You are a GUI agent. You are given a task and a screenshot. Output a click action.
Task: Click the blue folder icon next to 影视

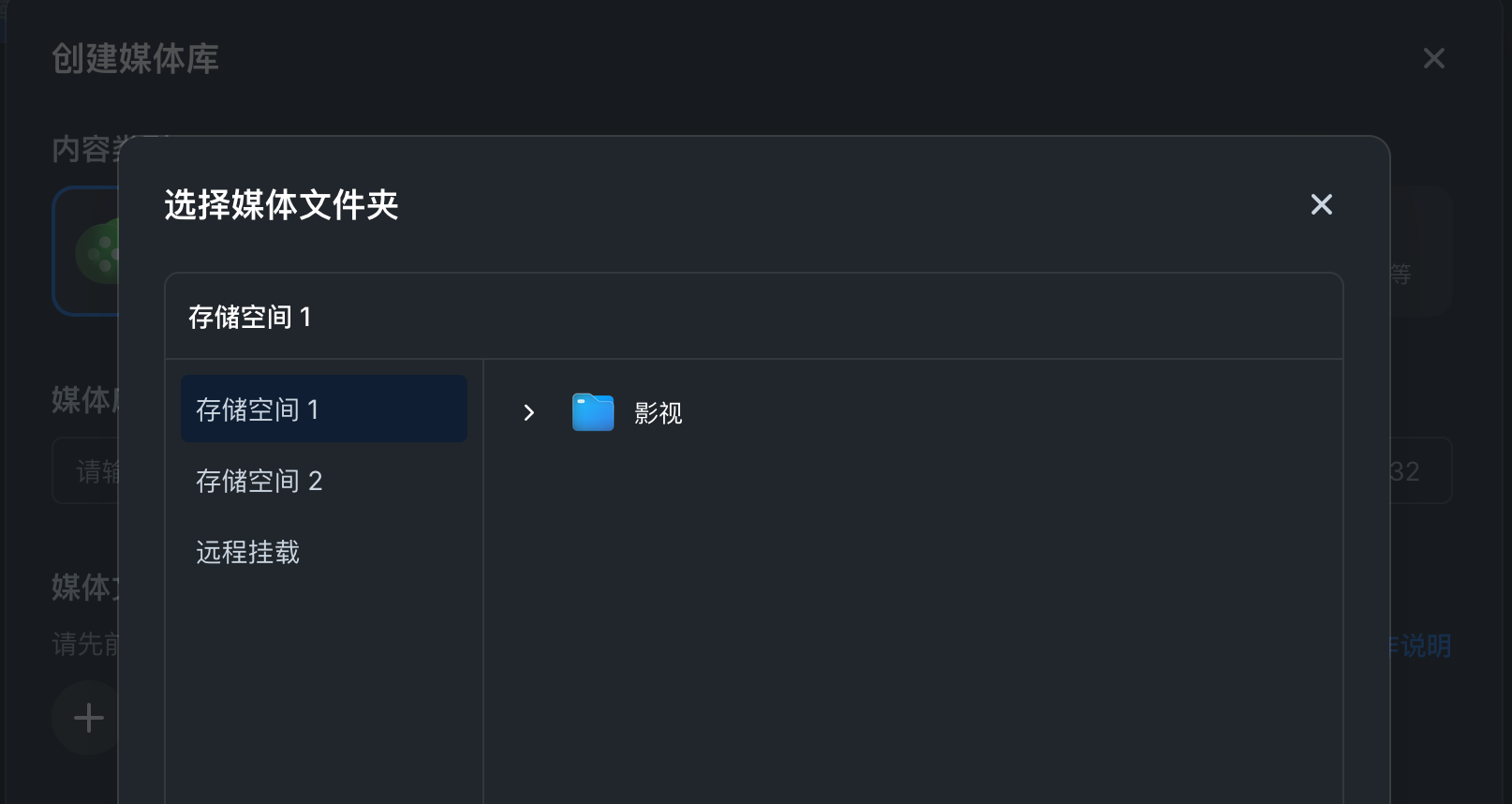[x=591, y=411]
